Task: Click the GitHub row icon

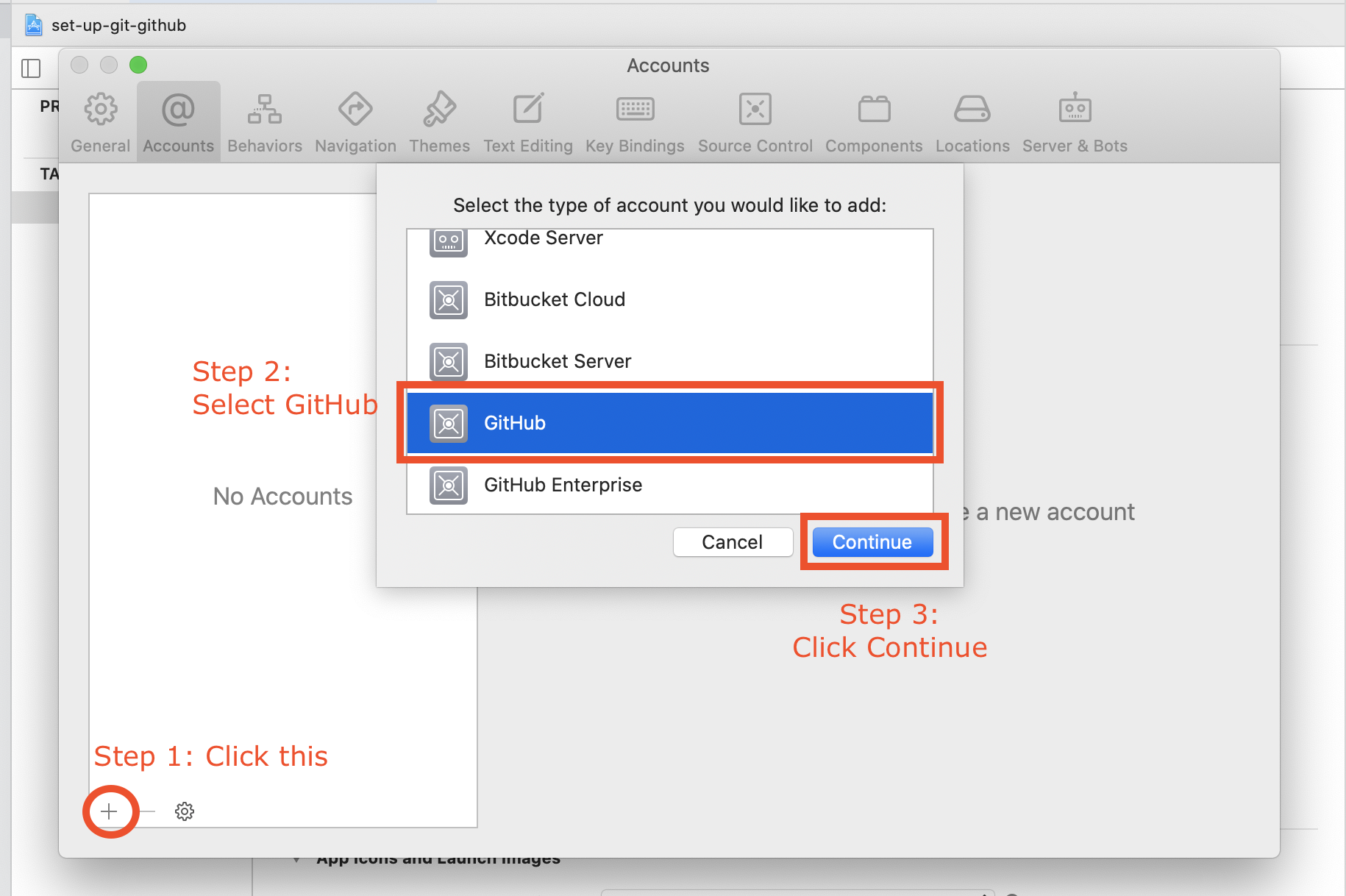Action: pyautogui.click(x=449, y=424)
